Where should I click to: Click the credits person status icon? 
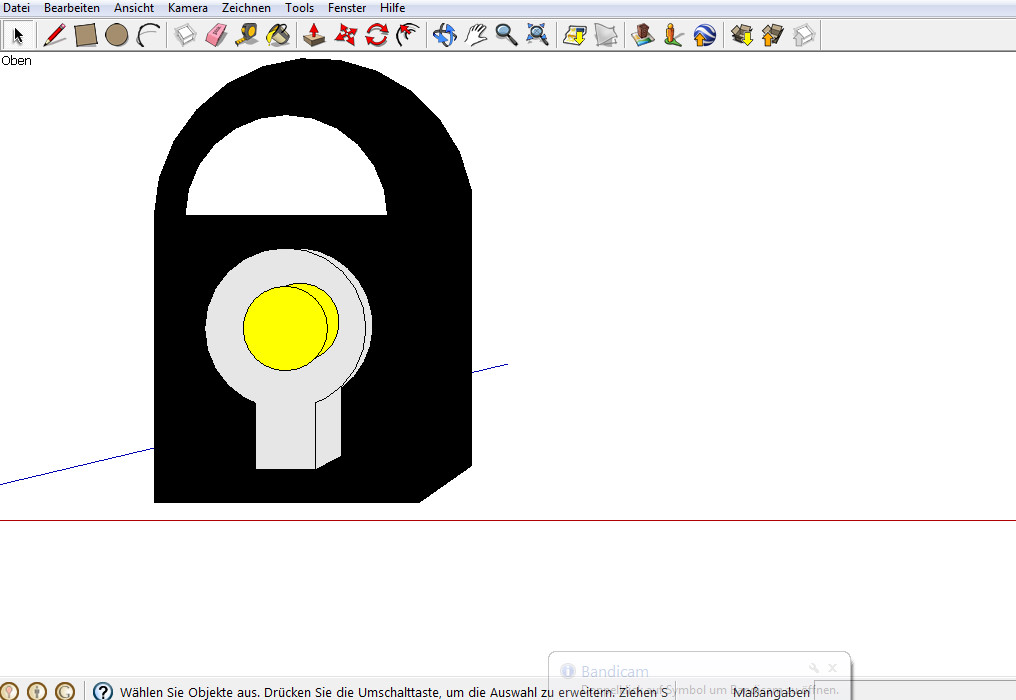pyautogui.click(x=37, y=691)
